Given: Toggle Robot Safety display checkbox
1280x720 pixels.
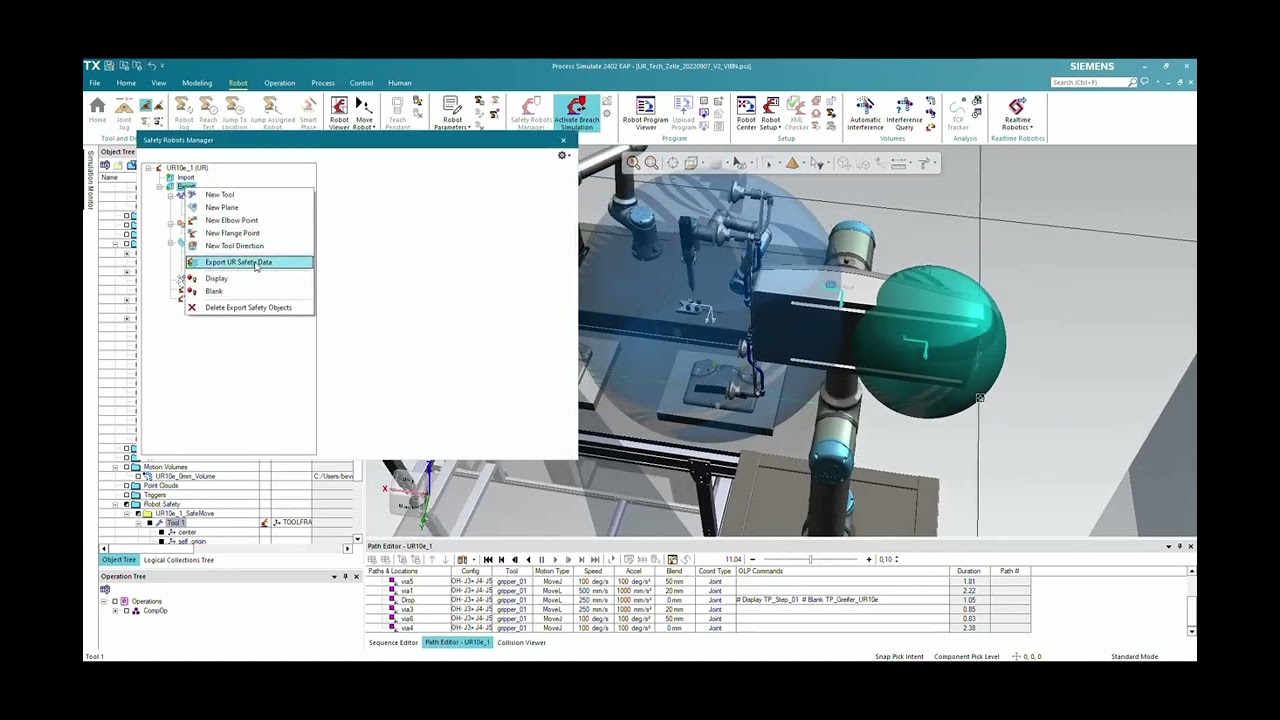Looking at the screenshot, I should 126,504.
